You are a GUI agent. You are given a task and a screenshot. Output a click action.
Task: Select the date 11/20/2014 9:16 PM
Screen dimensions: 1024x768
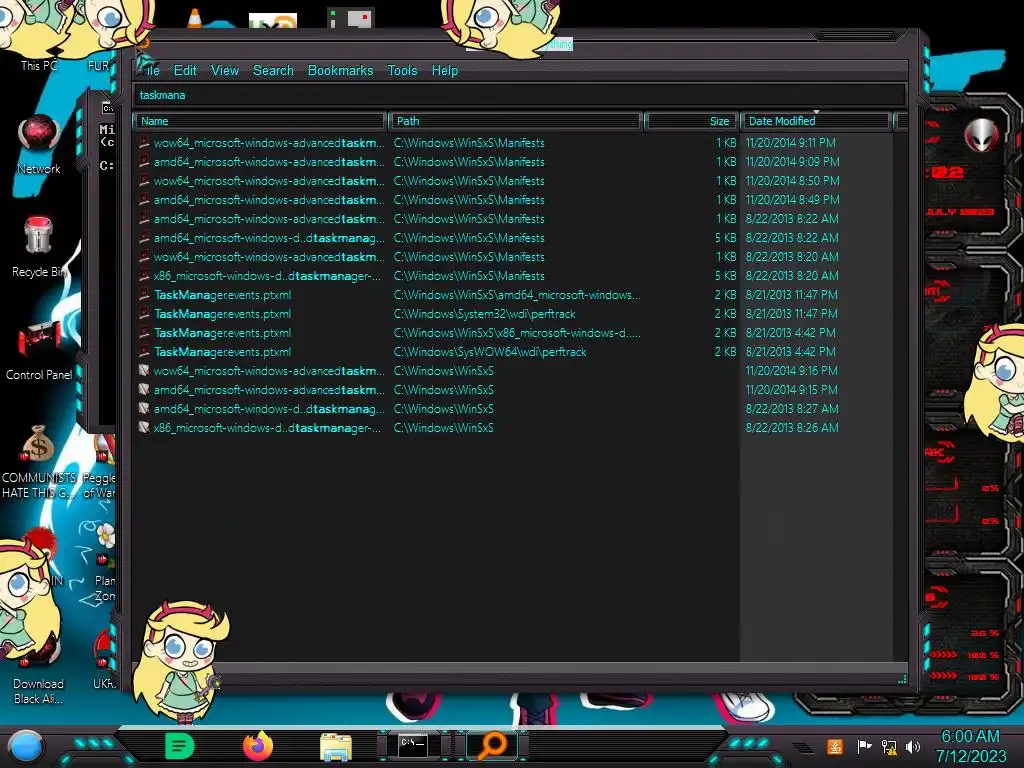[x=792, y=371]
